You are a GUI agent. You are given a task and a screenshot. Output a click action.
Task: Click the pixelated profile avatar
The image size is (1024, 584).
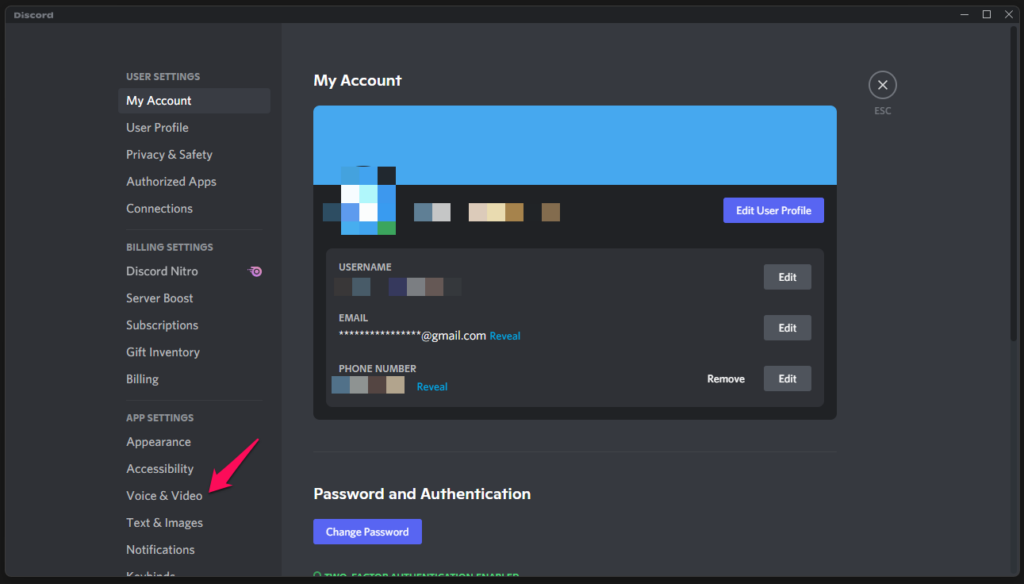pos(368,201)
